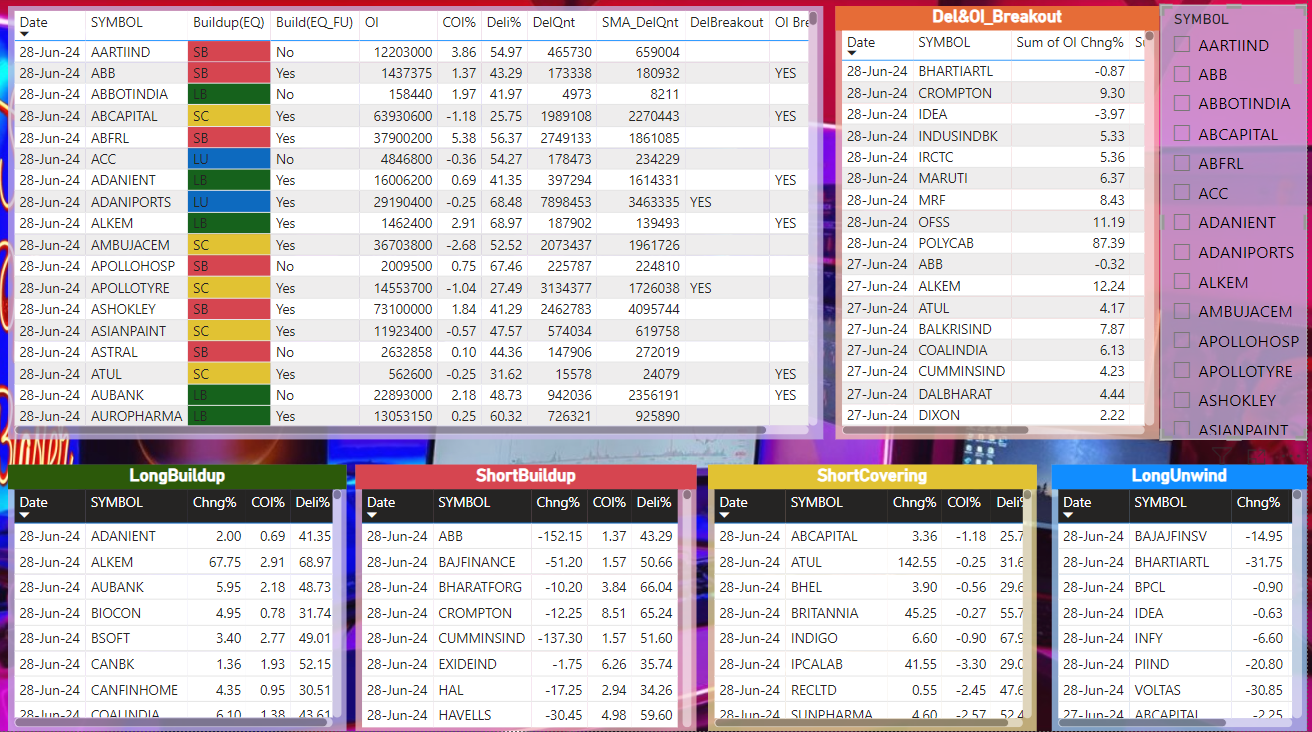Click the Date sort arrow in LongUnwind table

click(1068, 515)
